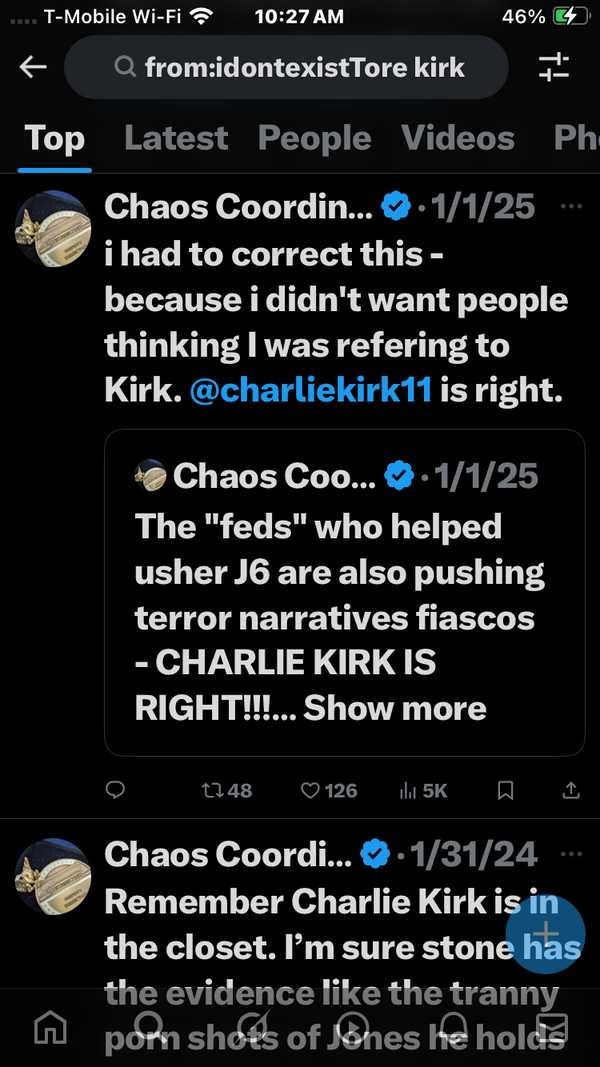Viewport: 600px width, 1067px height.
Task: Open search filter settings icon
Action: pyautogui.click(x=553, y=67)
